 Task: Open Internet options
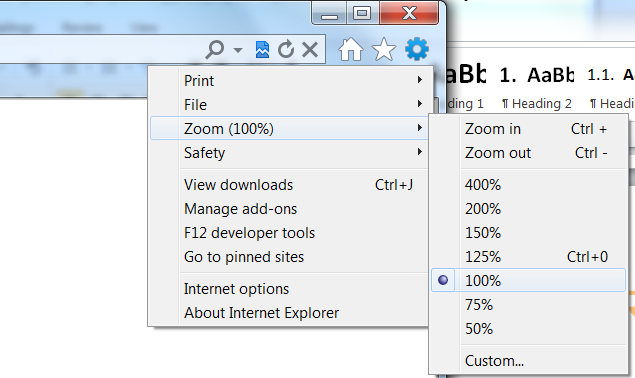pos(289,288)
